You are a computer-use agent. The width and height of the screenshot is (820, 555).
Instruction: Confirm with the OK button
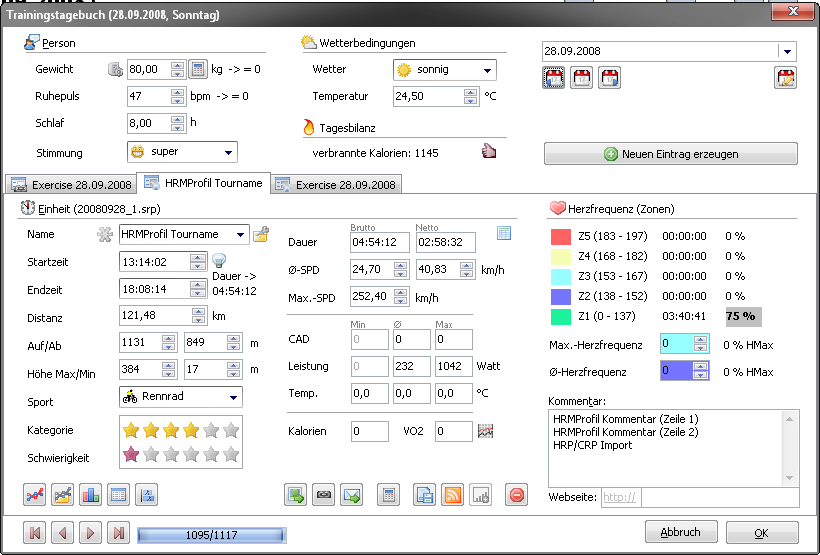point(762,533)
